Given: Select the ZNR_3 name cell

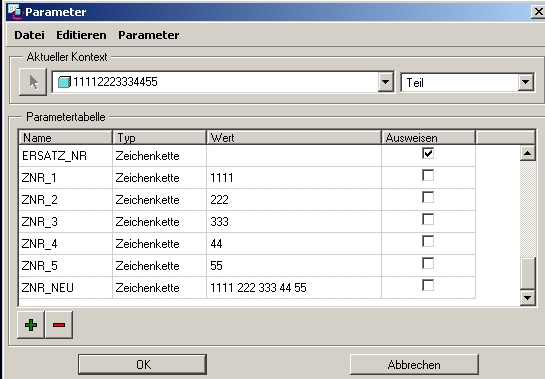Looking at the screenshot, I should pos(66,221).
